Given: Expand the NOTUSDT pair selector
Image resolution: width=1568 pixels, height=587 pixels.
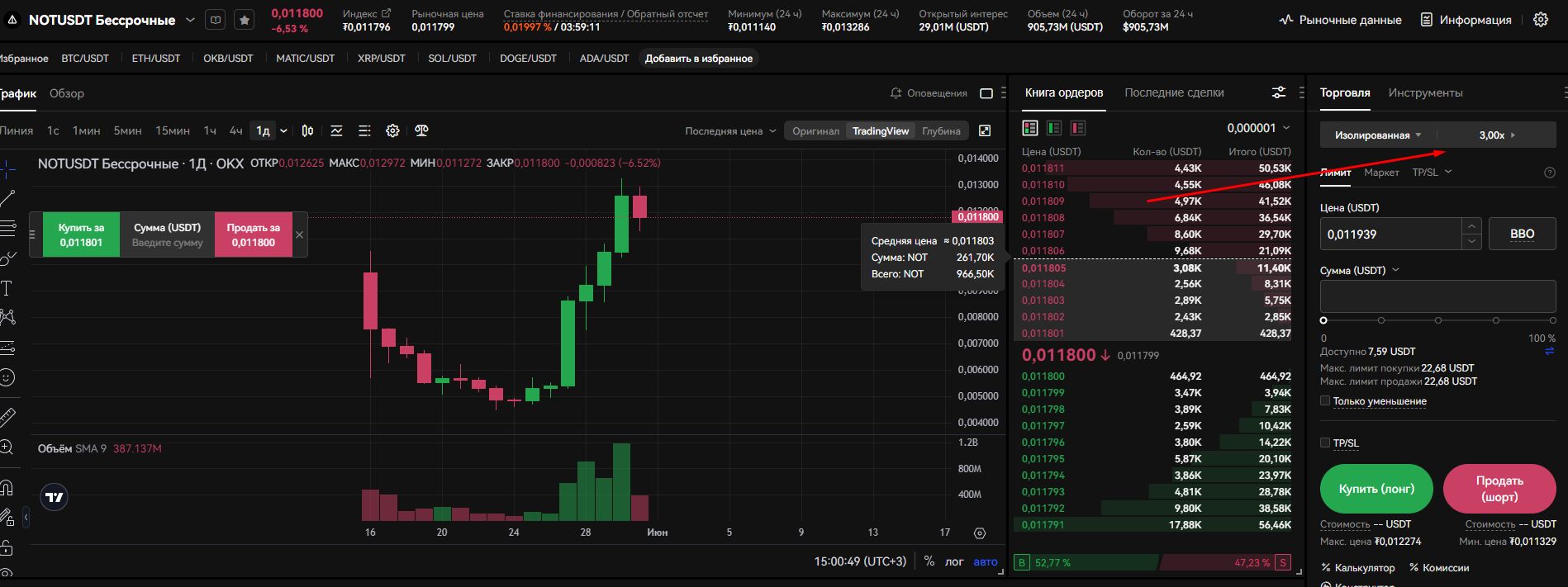Looking at the screenshot, I should tap(191, 20).
